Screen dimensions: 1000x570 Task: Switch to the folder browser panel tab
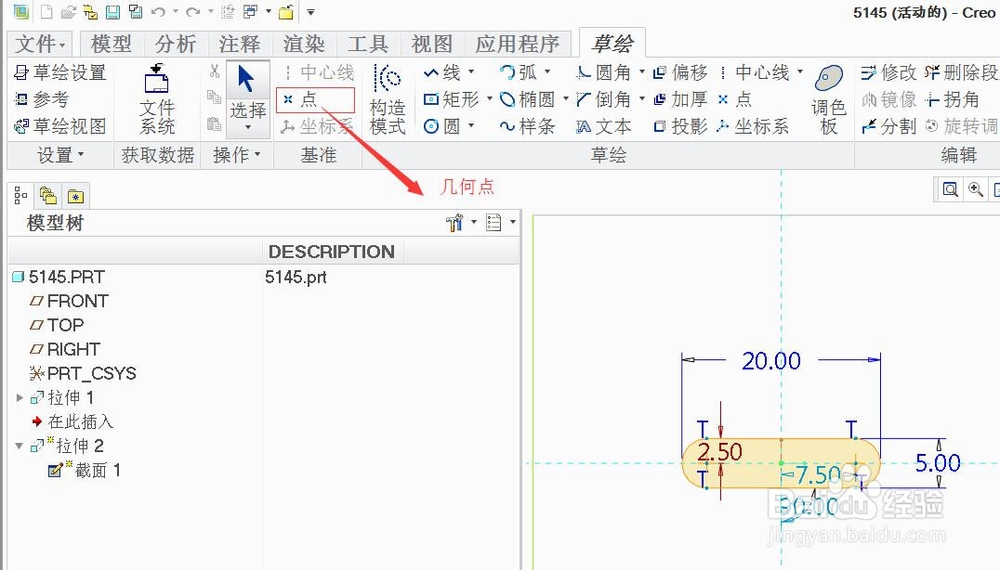[48, 196]
